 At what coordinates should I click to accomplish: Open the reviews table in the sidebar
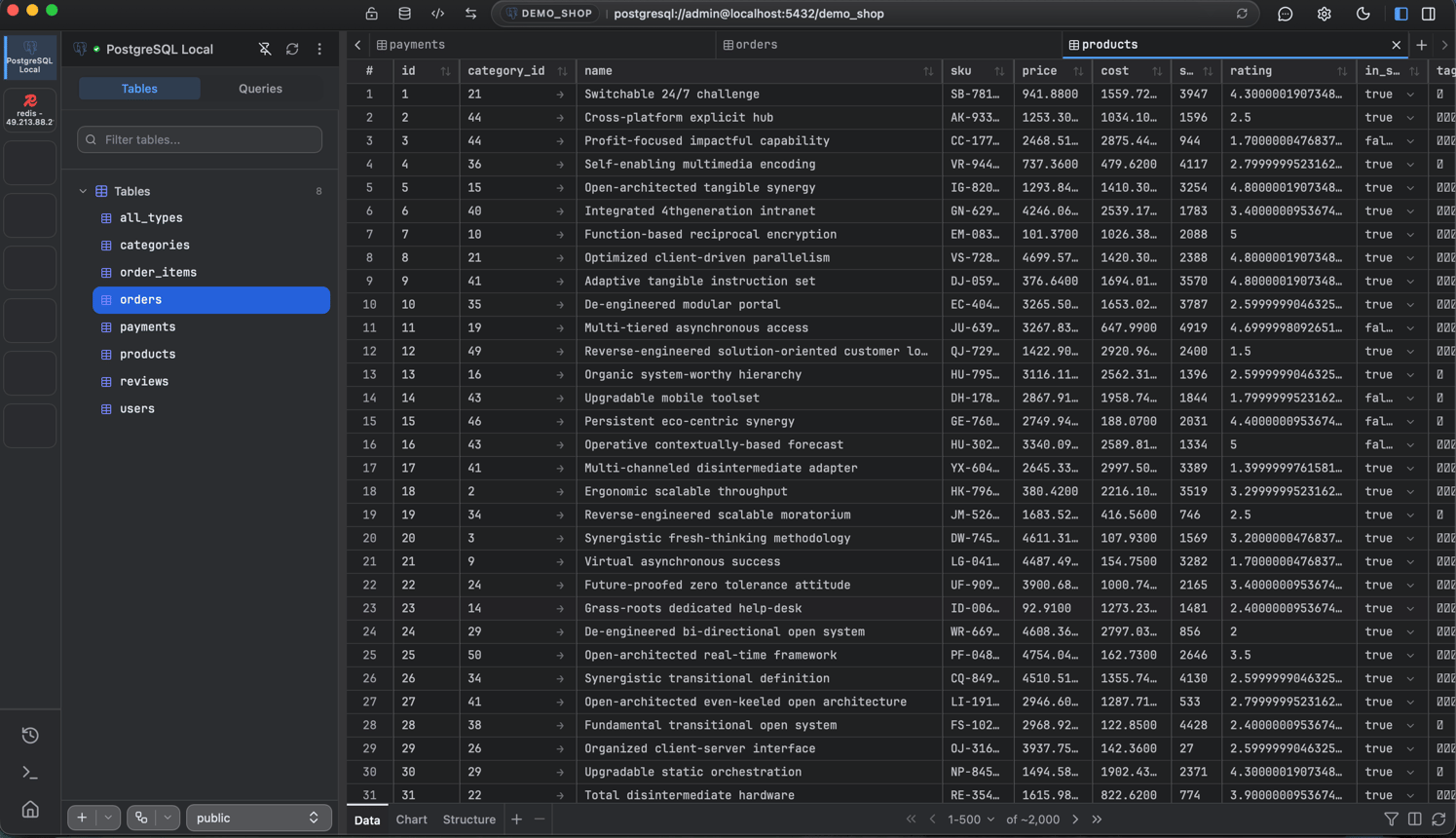pos(211,382)
